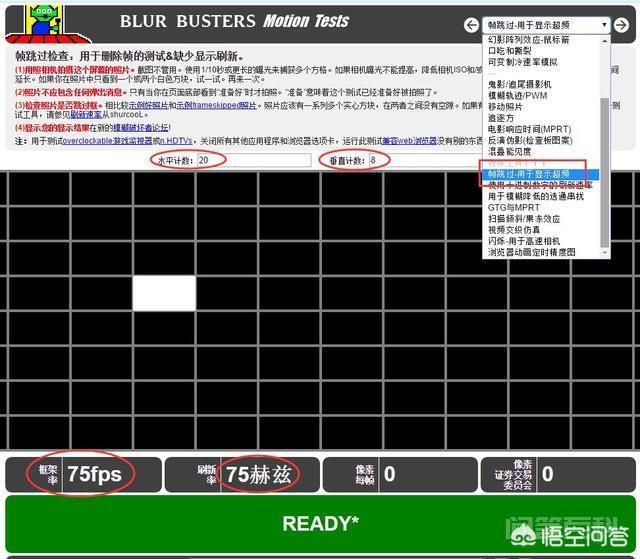Choose '混叠能见度' option
Image resolution: width=640 pixels, height=559 pixels.
(x=509, y=152)
